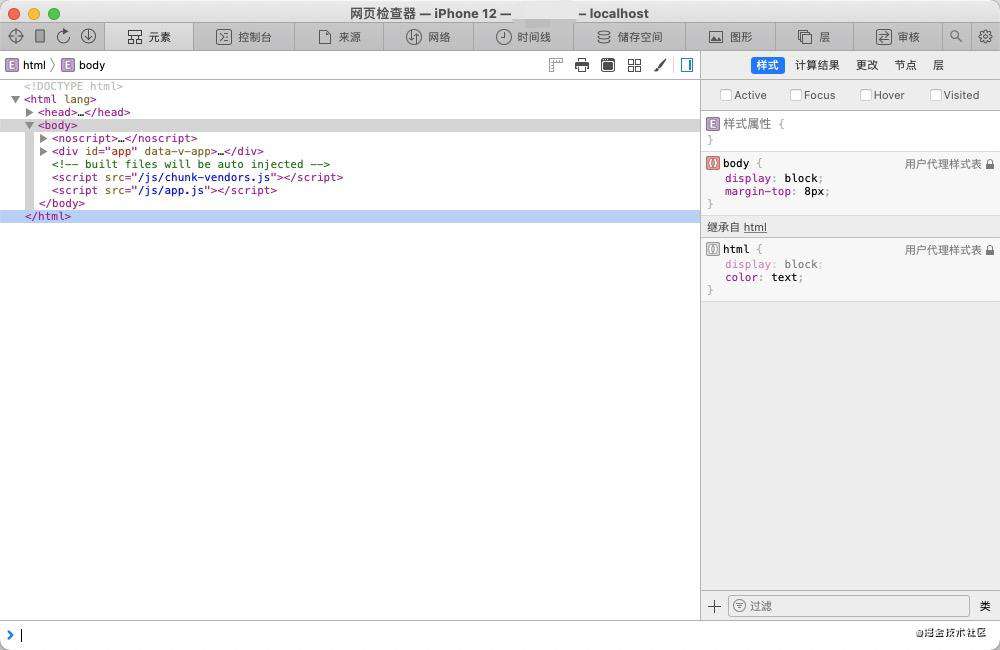Click lock icon next to body rule
This screenshot has height=650, width=1000.
point(990,164)
